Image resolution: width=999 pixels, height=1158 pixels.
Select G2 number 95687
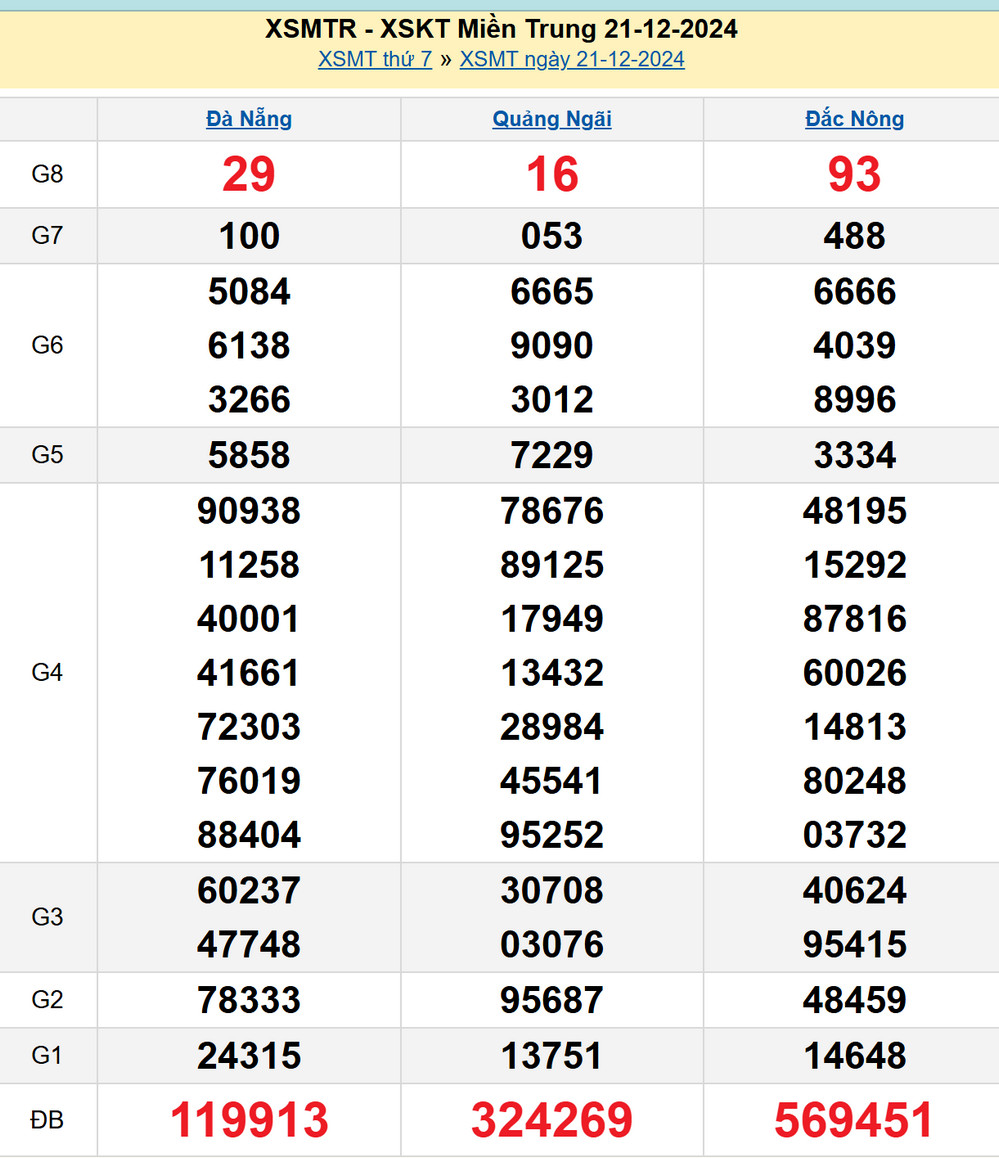tap(552, 1000)
